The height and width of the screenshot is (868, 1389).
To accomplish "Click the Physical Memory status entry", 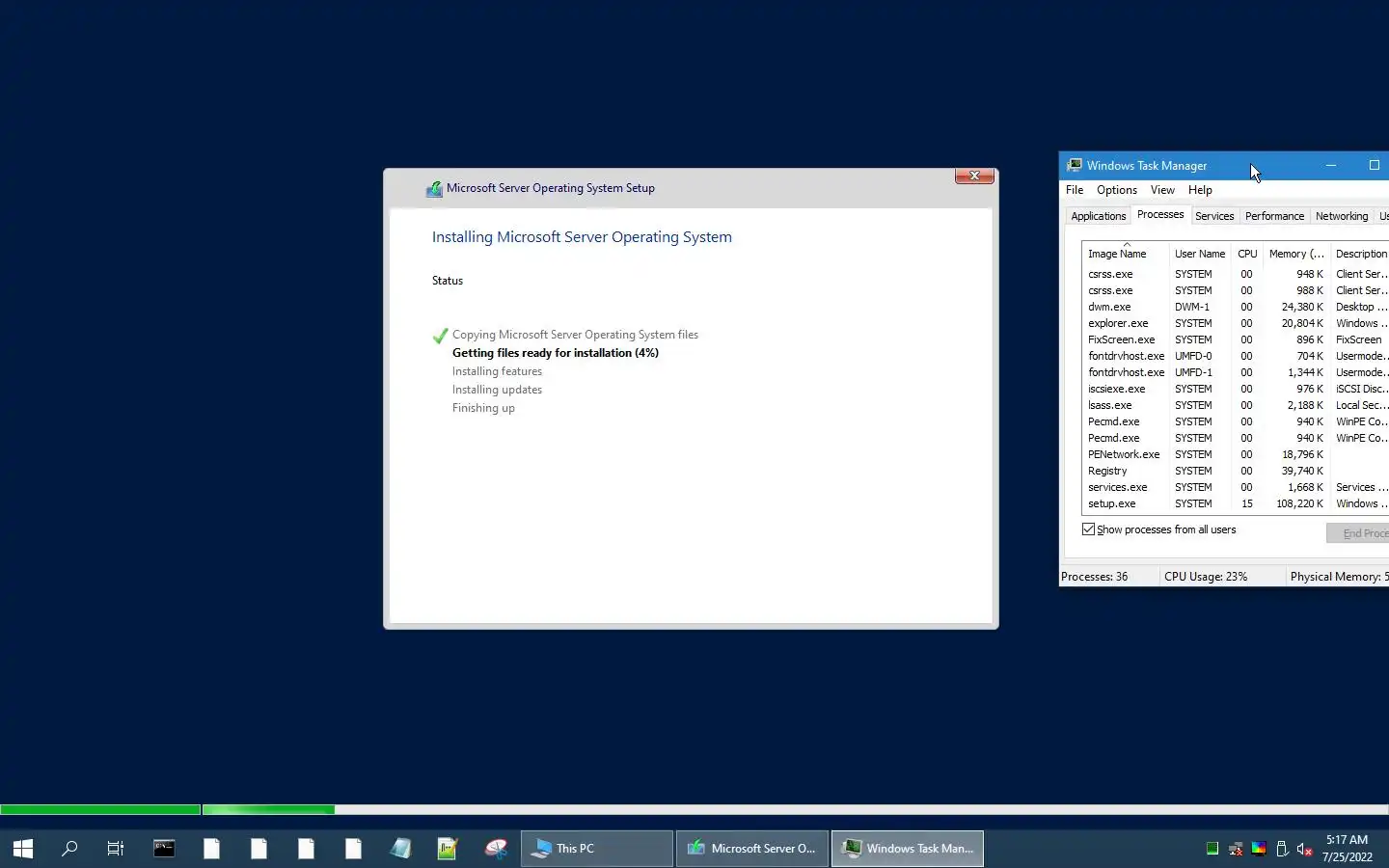I will tap(1339, 577).
